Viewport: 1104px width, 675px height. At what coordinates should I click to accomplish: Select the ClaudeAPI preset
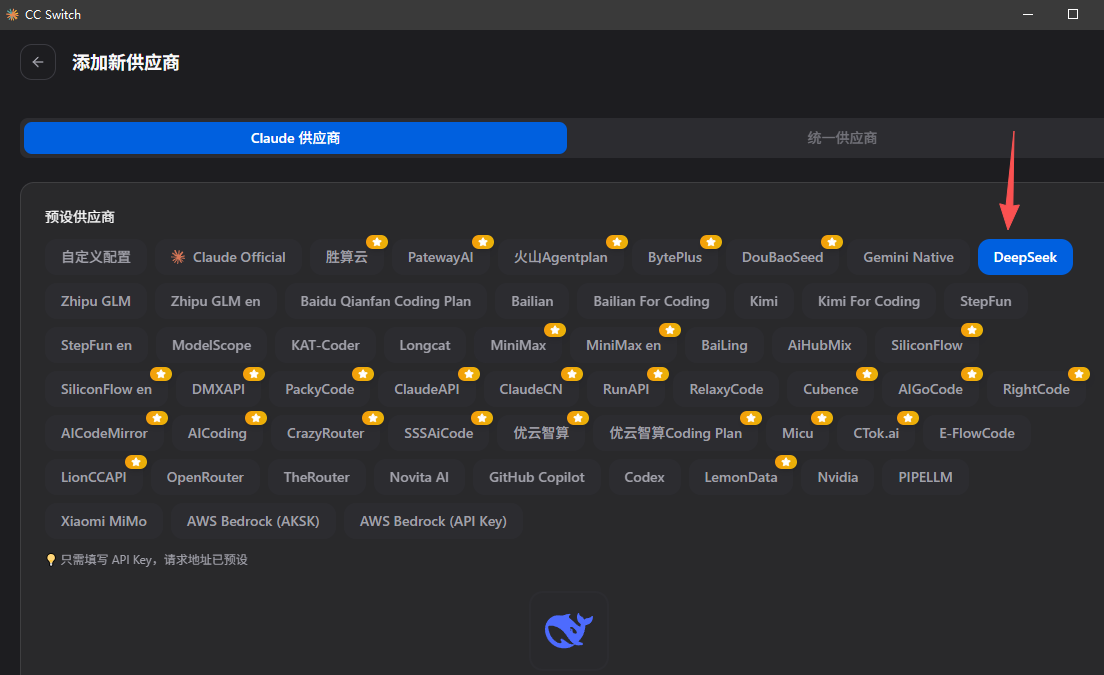(x=427, y=389)
